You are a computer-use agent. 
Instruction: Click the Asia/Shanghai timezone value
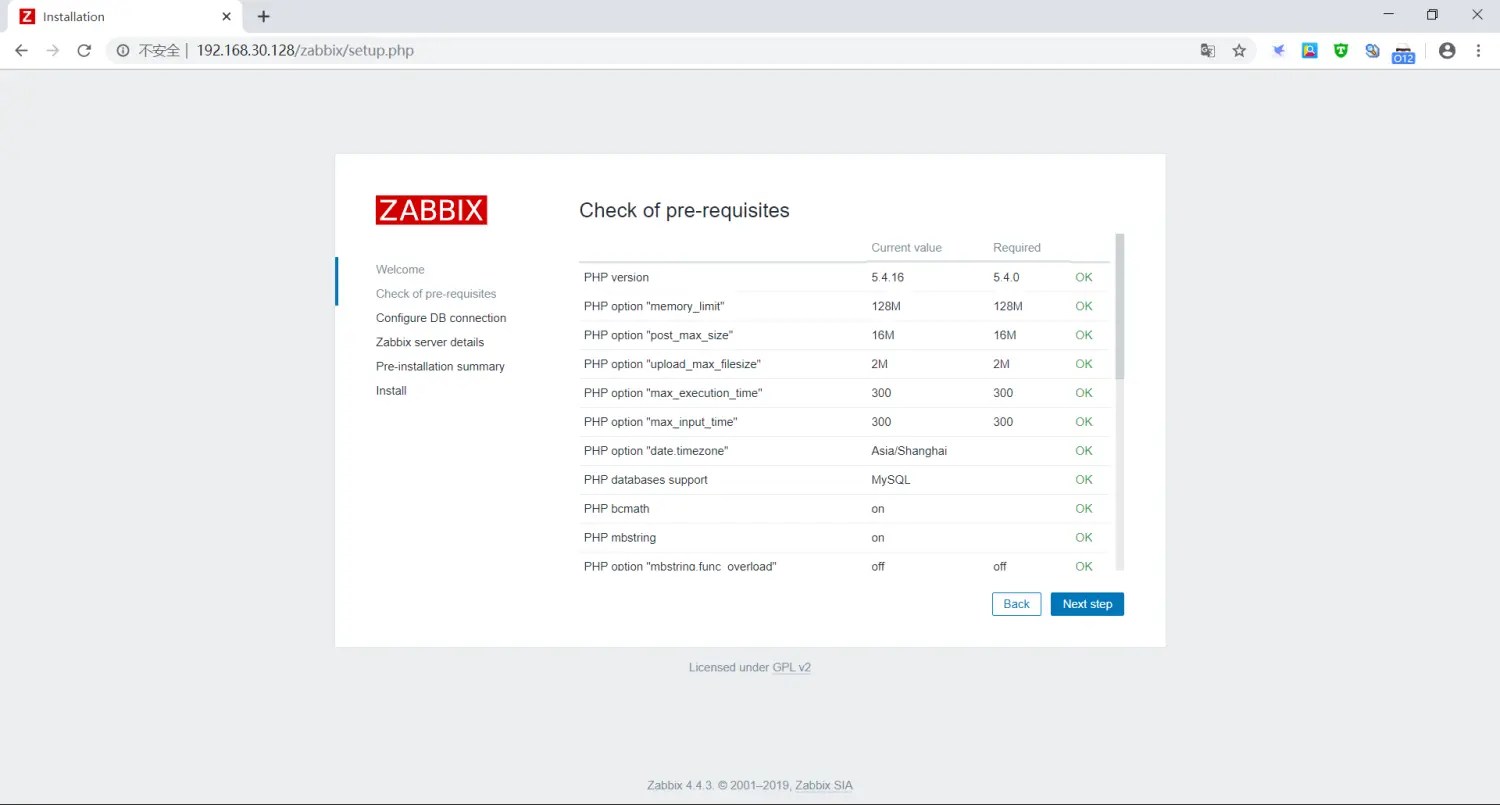click(x=909, y=451)
